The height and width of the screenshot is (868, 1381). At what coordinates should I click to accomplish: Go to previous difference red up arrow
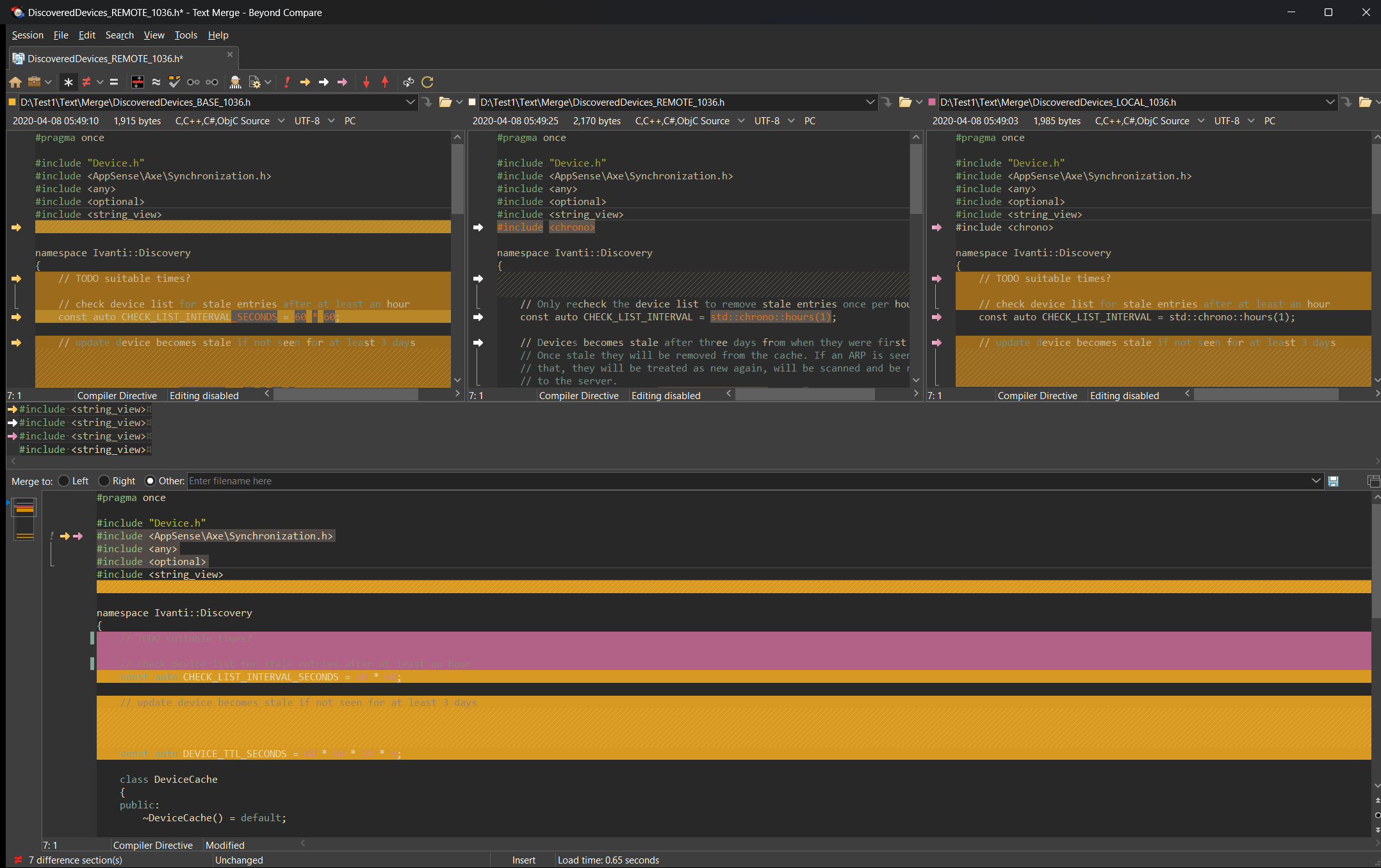coord(385,82)
